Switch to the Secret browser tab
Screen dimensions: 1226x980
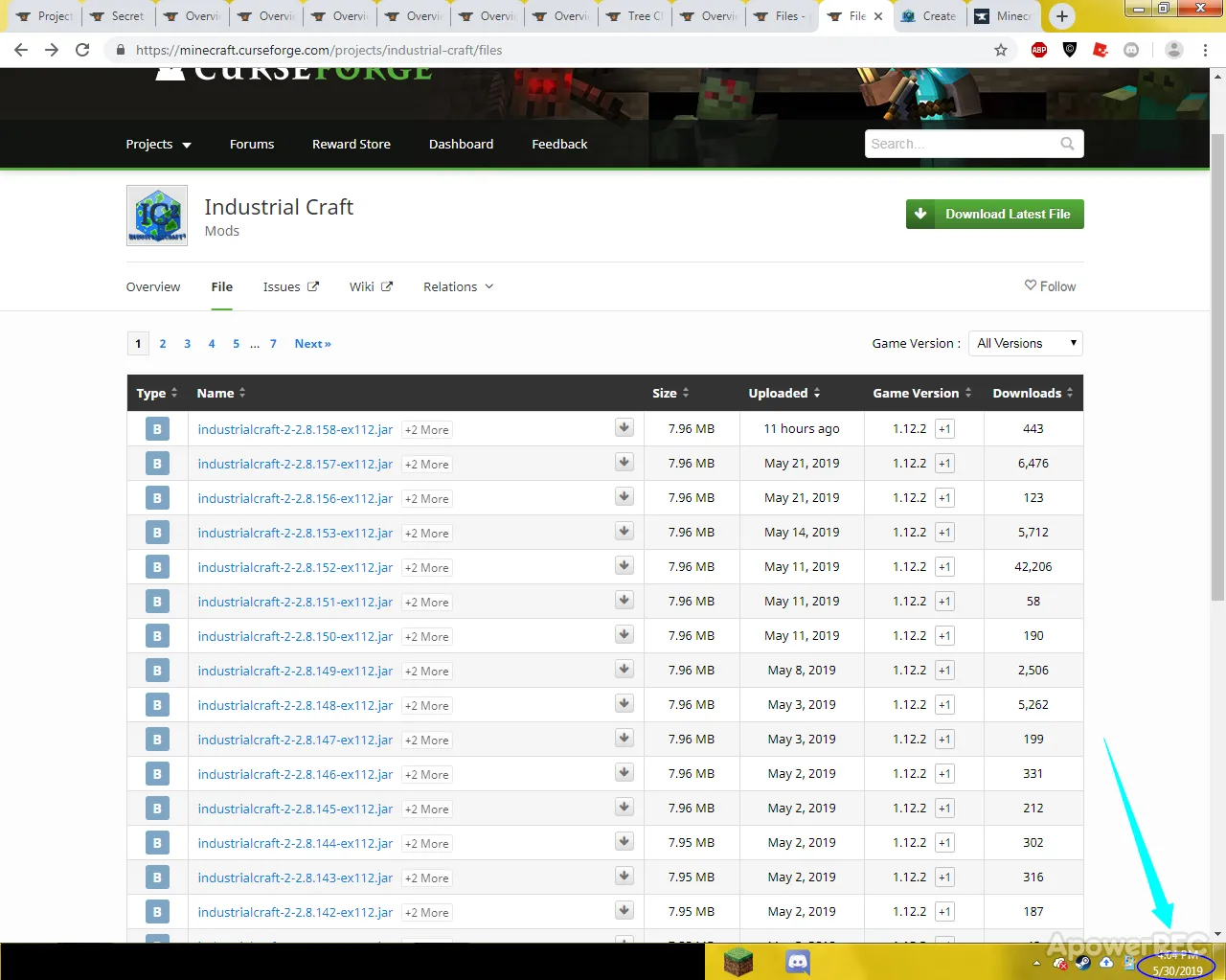117,16
